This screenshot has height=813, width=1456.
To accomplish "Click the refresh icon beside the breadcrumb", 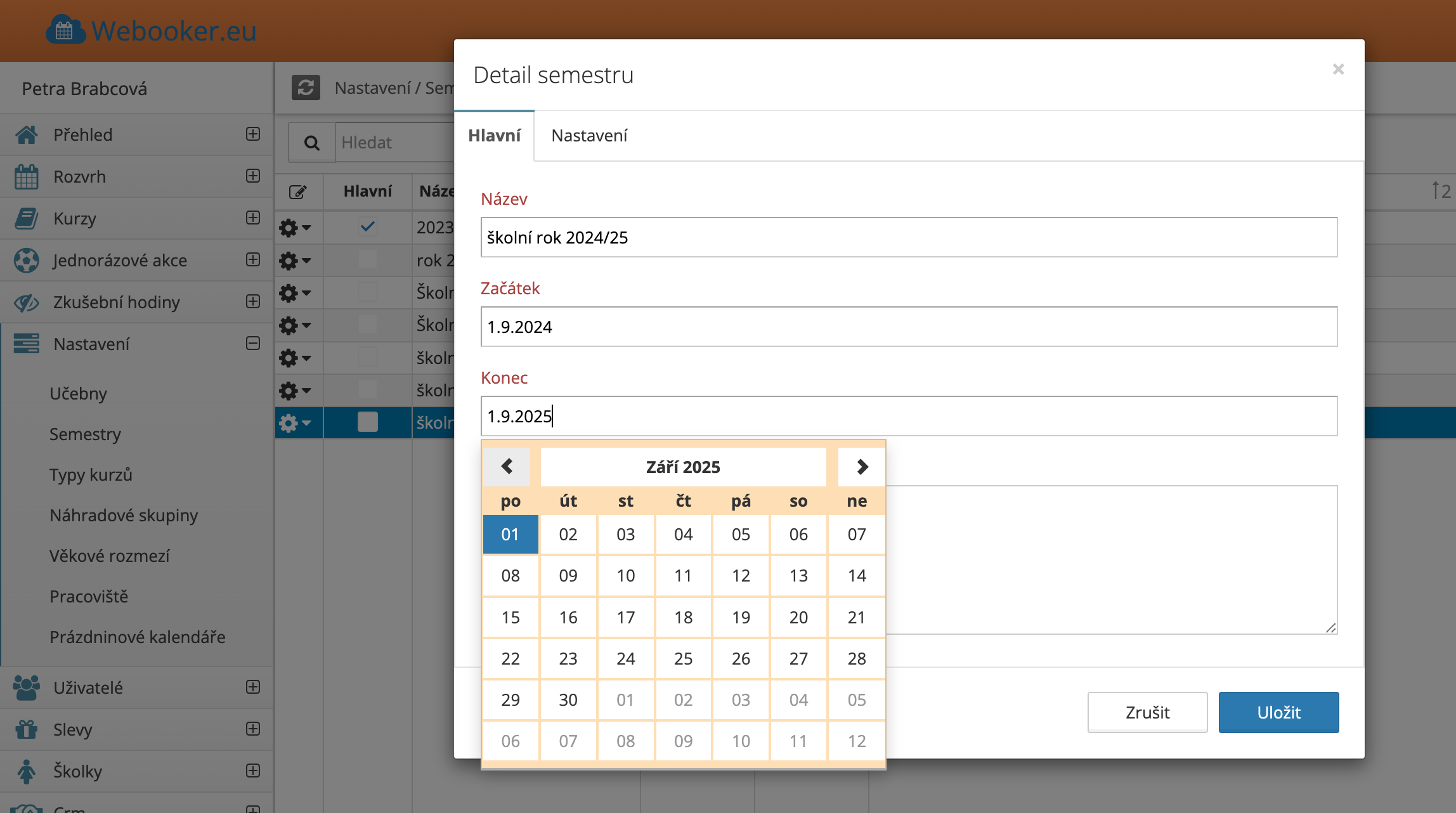I will pos(306,88).
